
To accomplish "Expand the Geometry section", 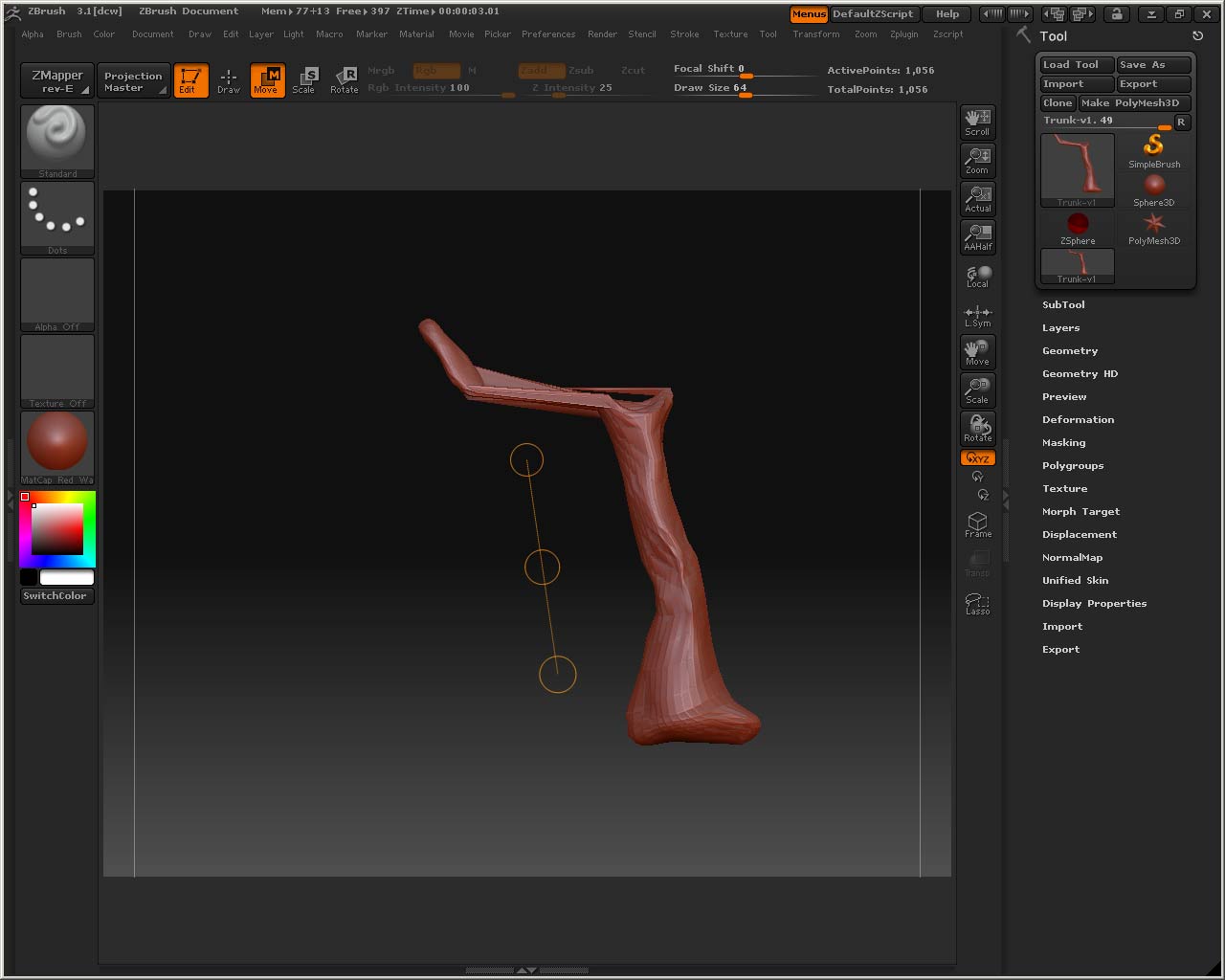I will pyautogui.click(x=1070, y=351).
